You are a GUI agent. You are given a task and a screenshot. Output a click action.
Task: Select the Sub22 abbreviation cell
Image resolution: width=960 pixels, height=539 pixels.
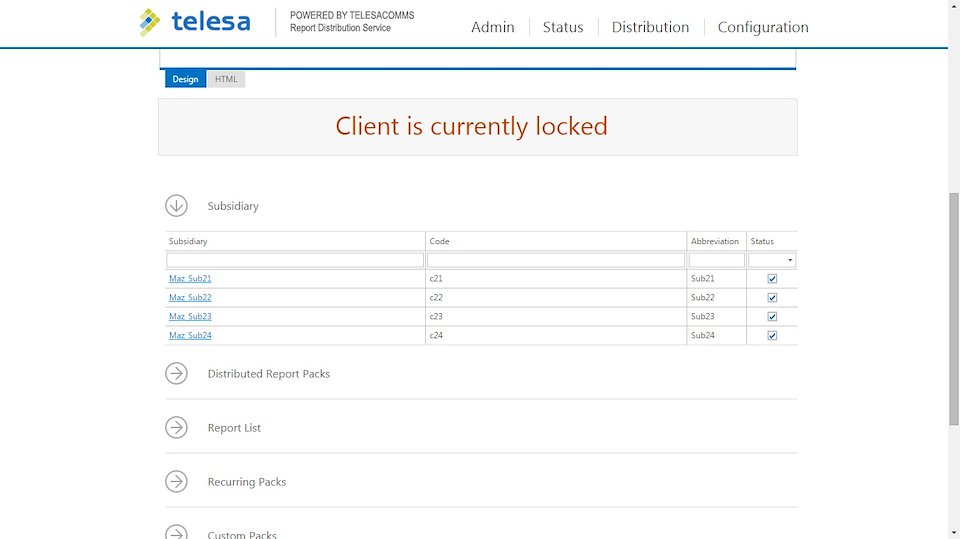click(716, 297)
